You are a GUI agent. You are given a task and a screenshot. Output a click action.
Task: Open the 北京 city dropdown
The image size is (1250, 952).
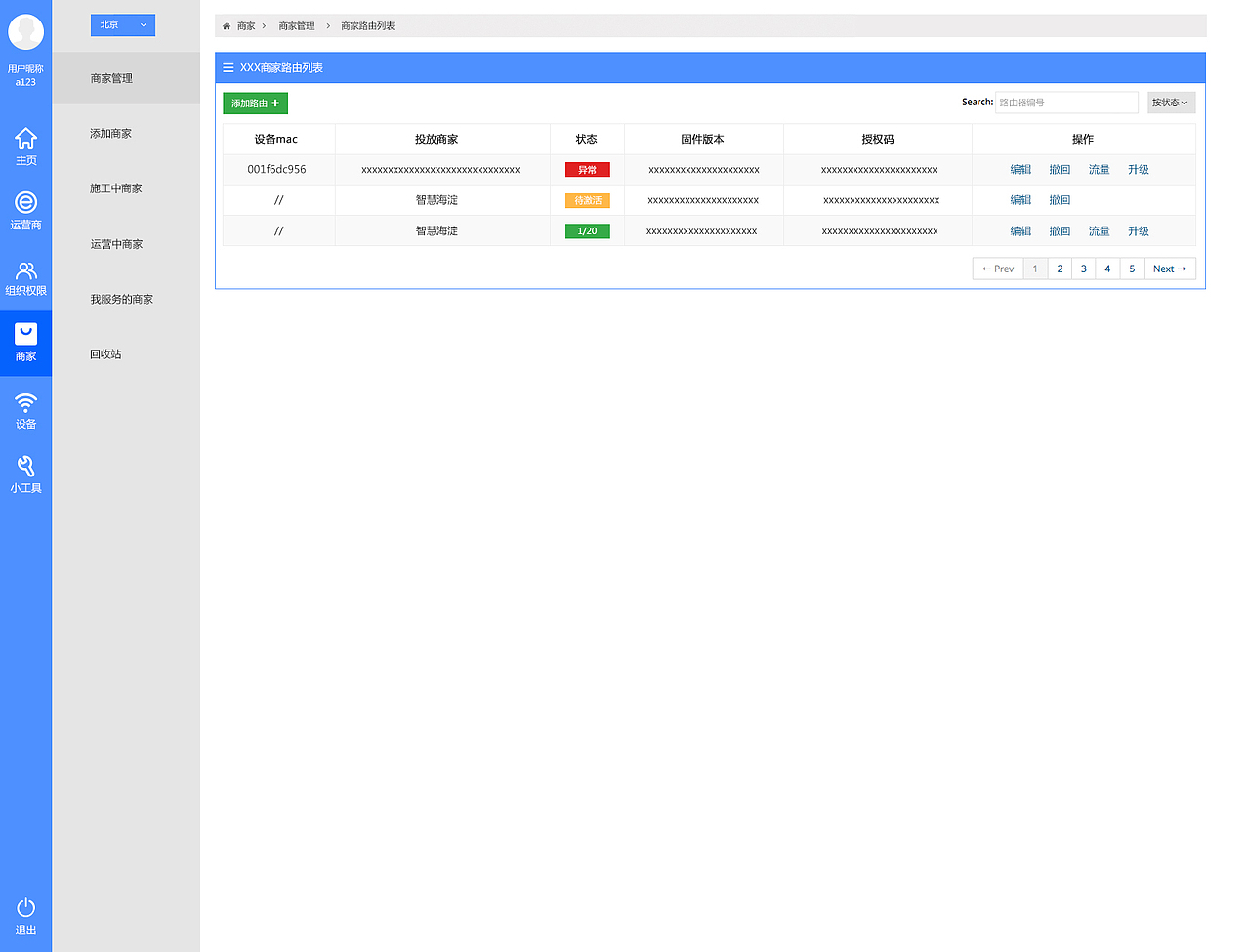[123, 25]
